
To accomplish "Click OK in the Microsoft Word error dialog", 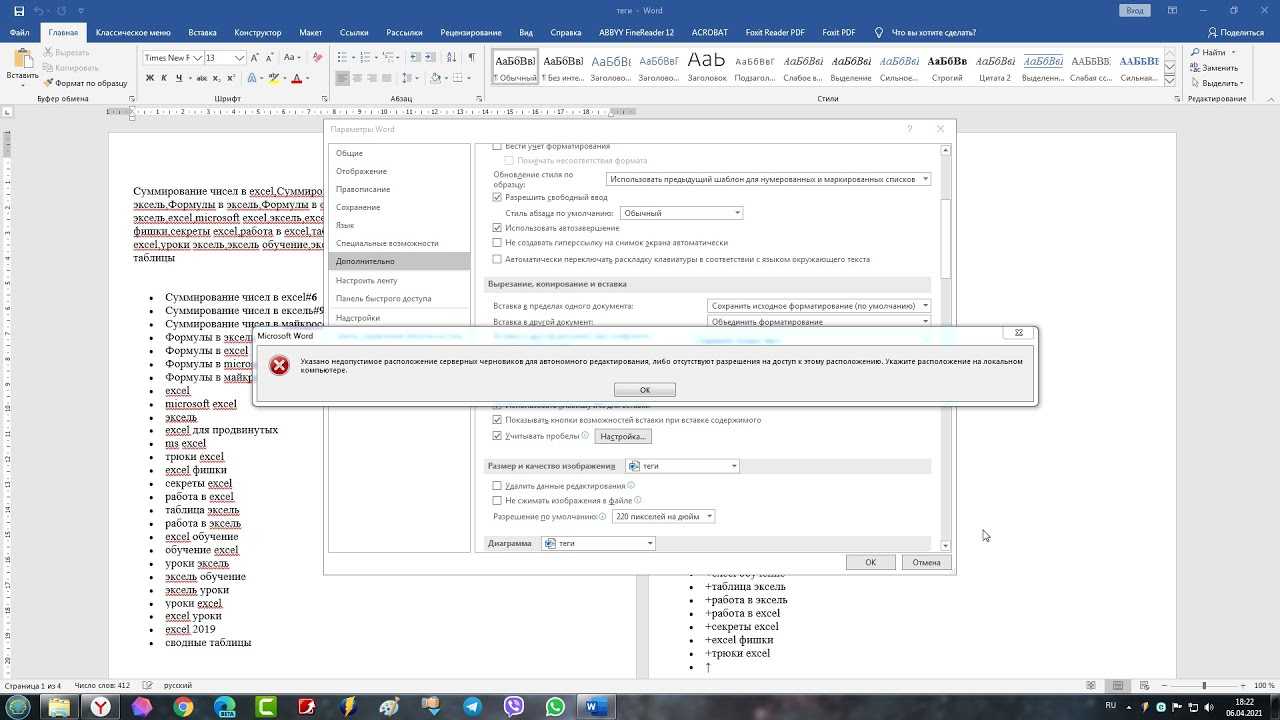I will pos(645,390).
